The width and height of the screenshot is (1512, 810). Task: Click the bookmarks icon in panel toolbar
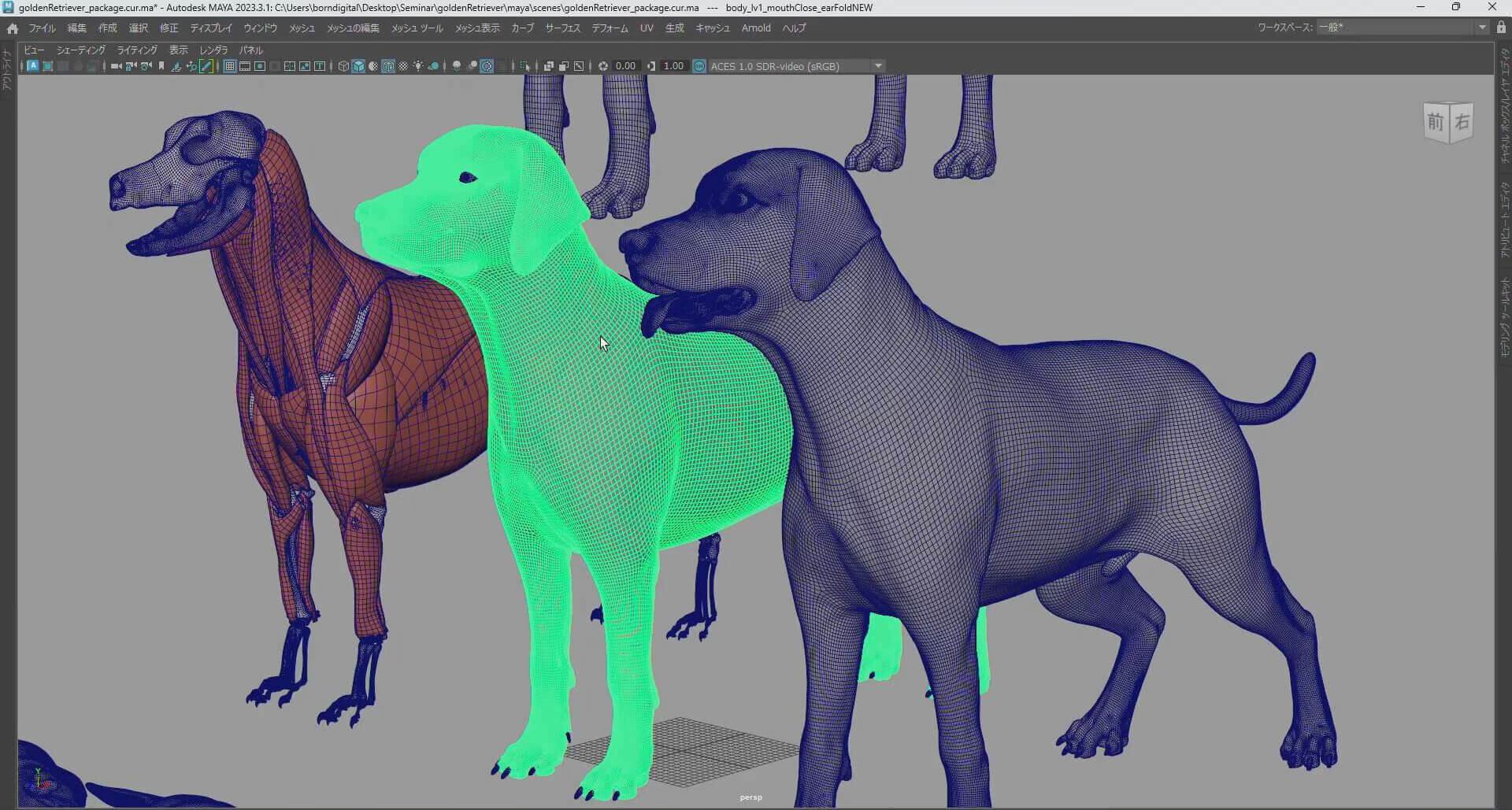point(161,66)
